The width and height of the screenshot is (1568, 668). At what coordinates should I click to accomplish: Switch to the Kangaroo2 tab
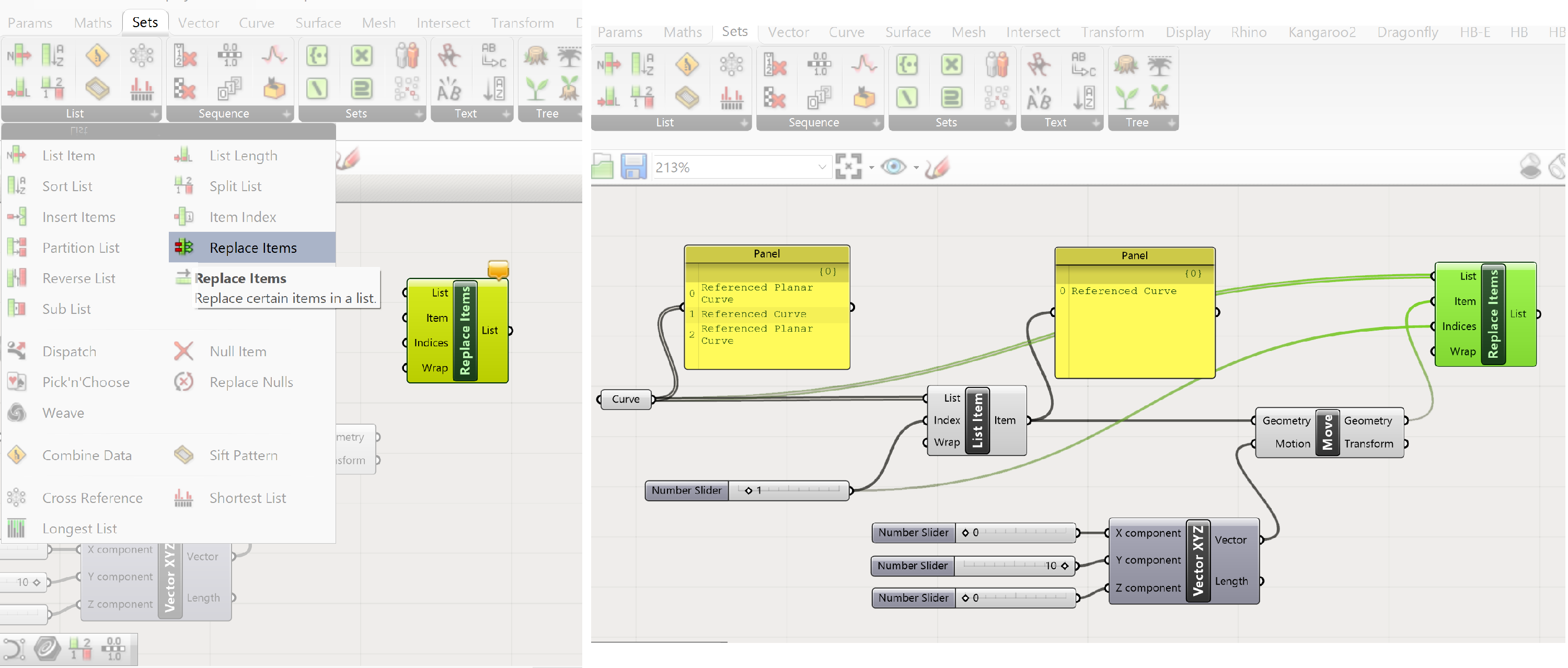[x=1321, y=32]
